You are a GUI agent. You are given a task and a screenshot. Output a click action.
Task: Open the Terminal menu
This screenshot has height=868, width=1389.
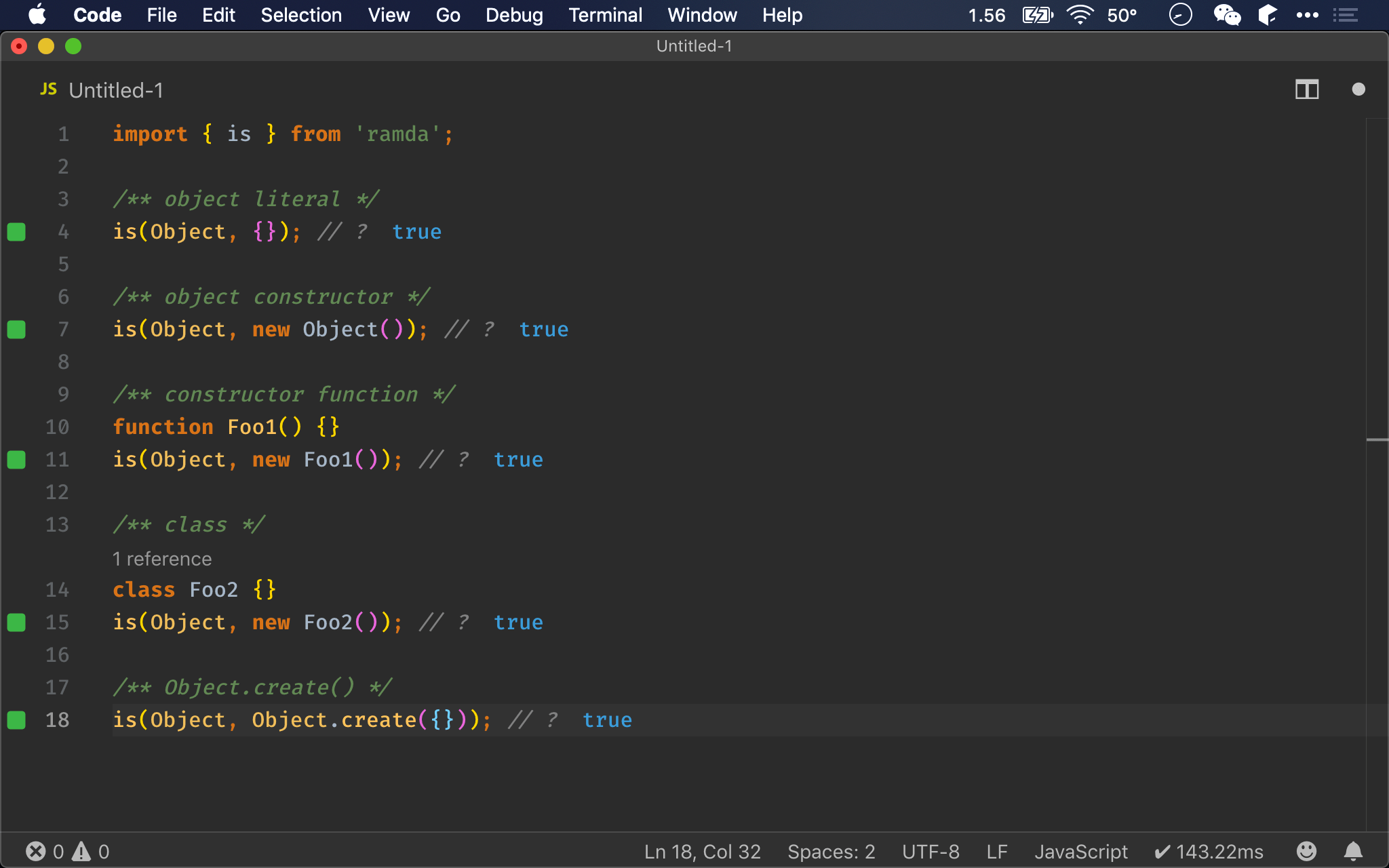[x=605, y=15]
